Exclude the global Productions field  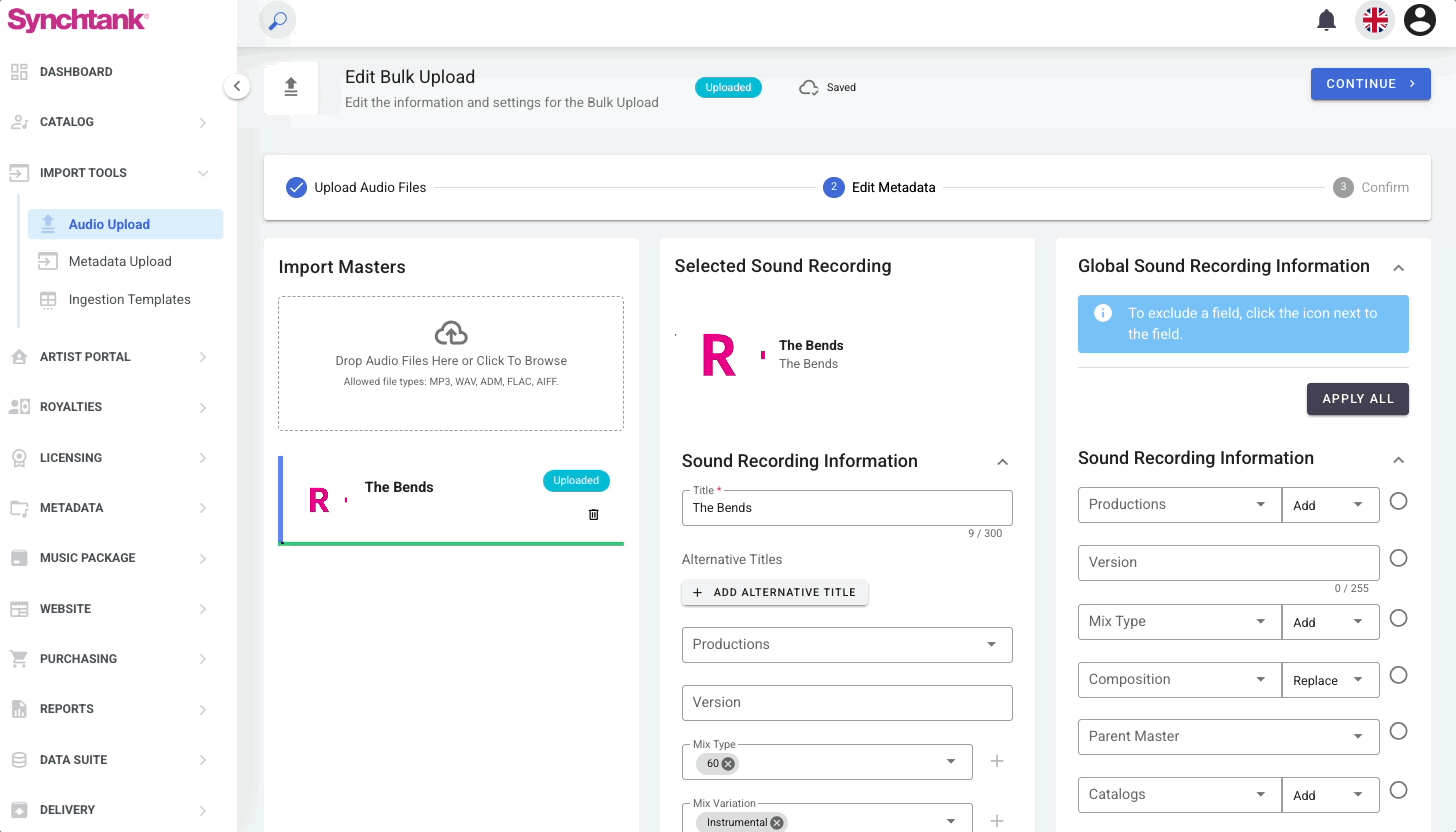click(1399, 501)
